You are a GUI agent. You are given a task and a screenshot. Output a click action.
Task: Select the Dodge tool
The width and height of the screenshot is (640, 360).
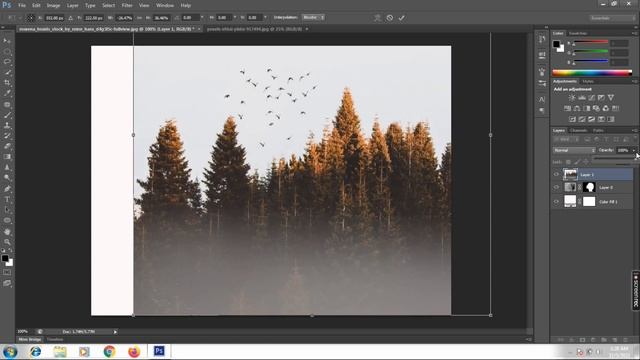(7, 178)
